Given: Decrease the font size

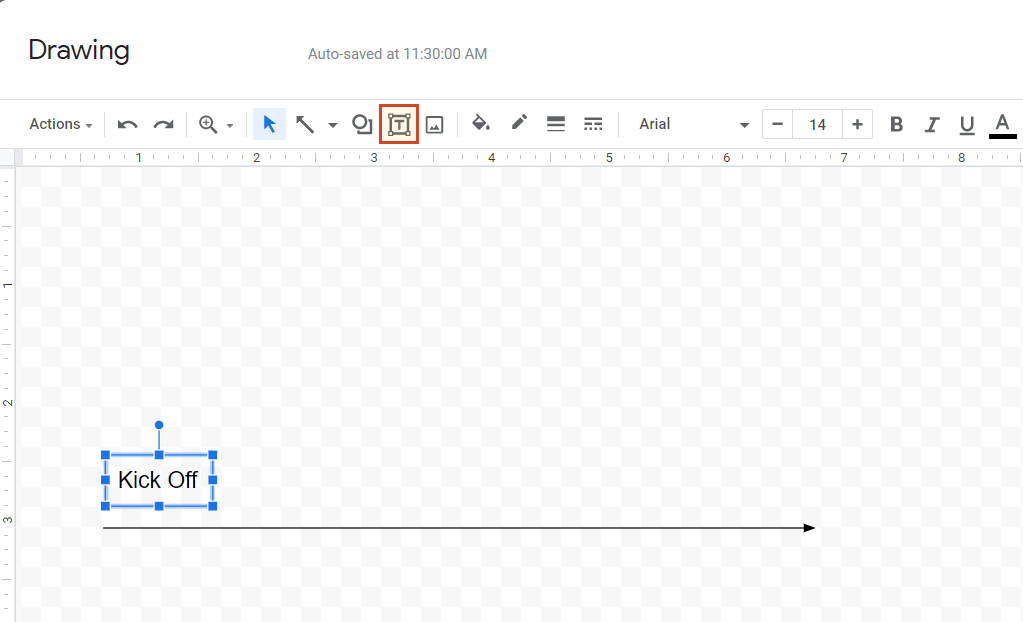Looking at the screenshot, I should (x=777, y=124).
